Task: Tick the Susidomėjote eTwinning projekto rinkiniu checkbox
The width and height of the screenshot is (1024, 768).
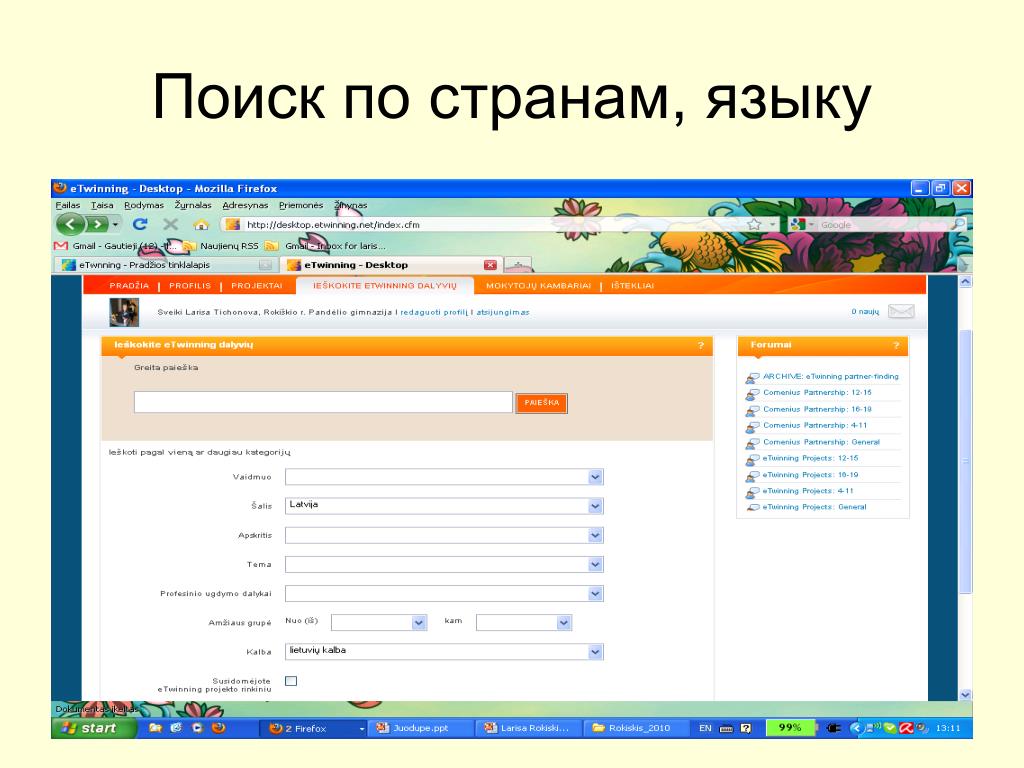Action: point(291,681)
